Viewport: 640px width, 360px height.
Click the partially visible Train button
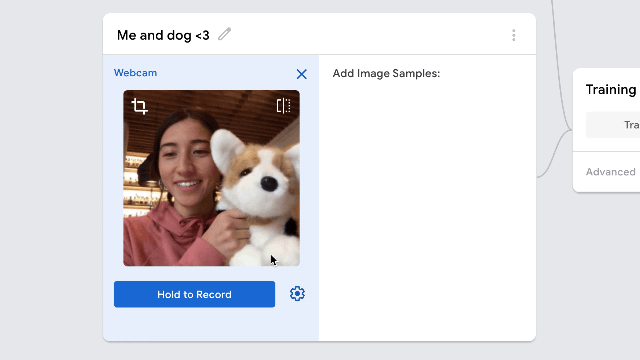(613, 125)
